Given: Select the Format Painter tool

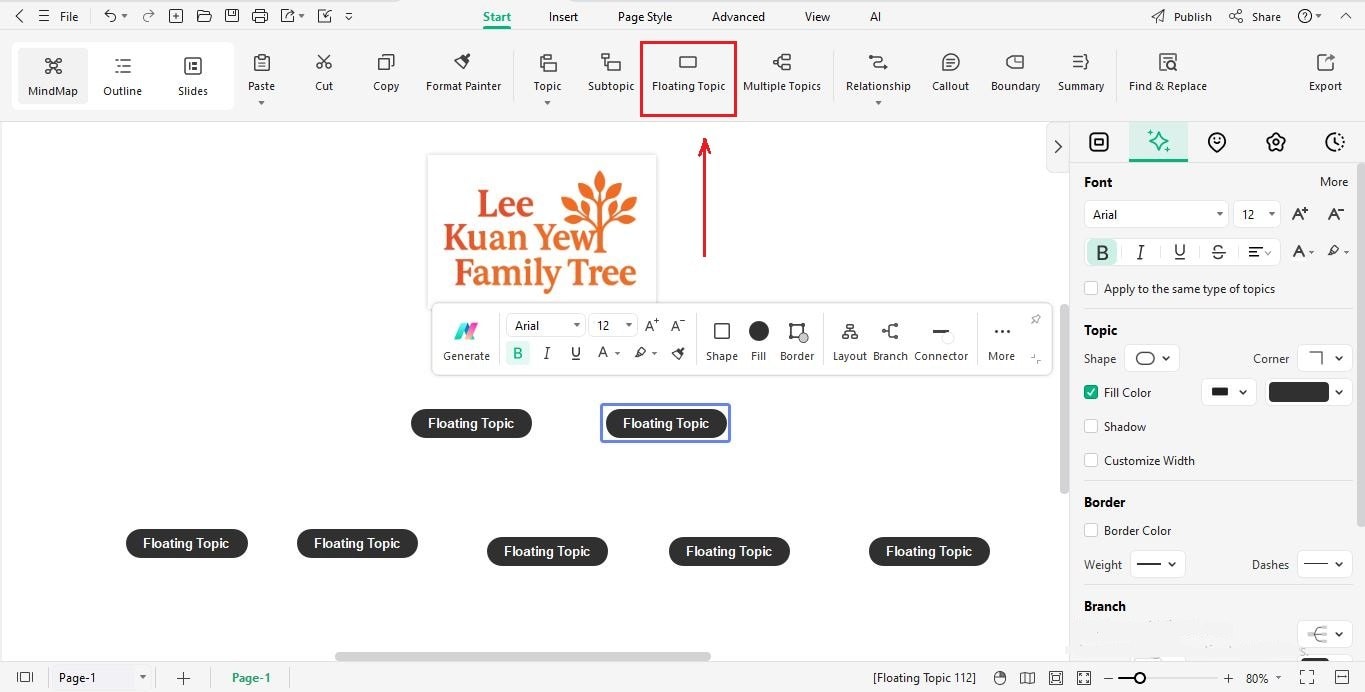Looking at the screenshot, I should pos(463,74).
